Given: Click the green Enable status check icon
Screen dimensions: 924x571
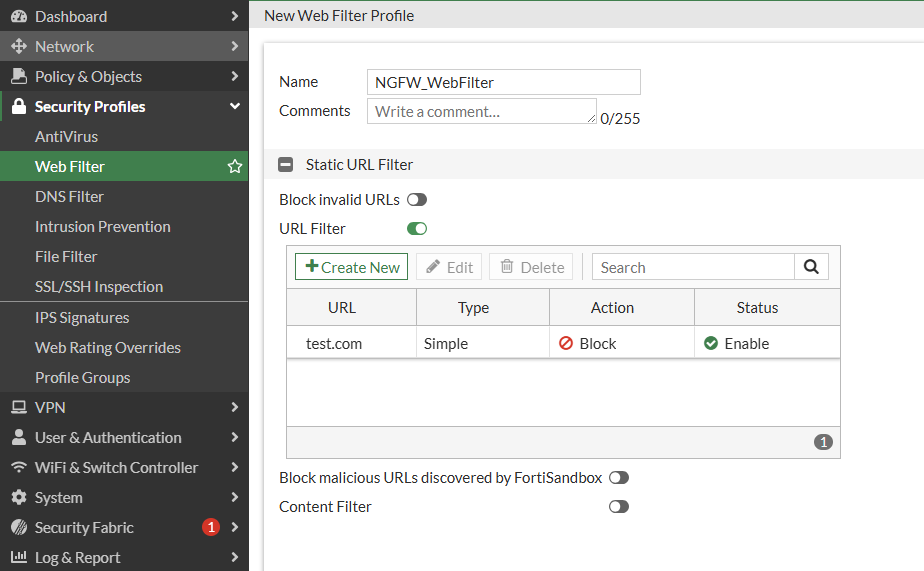Looking at the screenshot, I should [711, 343].
